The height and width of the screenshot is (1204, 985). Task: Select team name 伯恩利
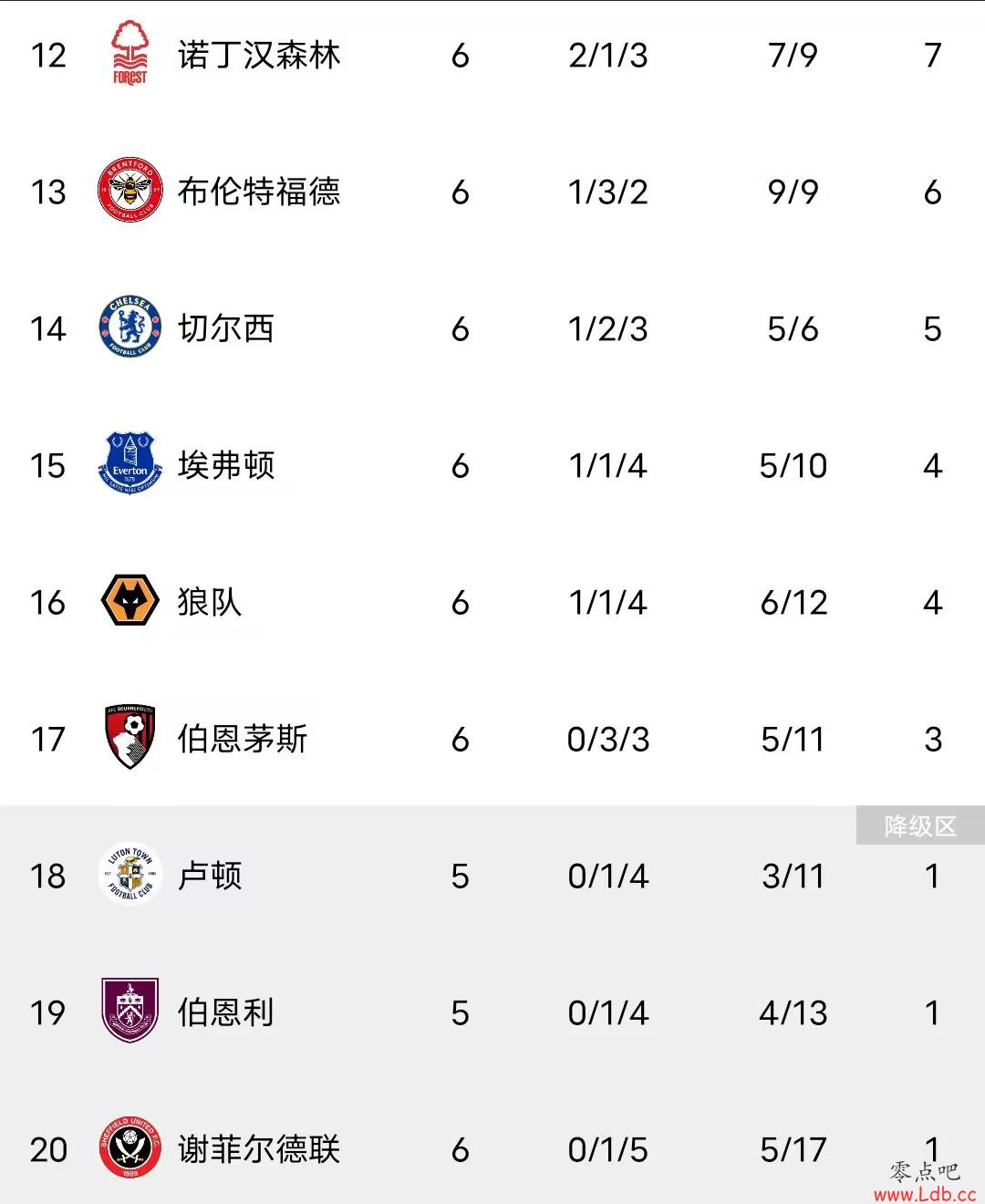pyautogui.click(x=226, y=1012)
